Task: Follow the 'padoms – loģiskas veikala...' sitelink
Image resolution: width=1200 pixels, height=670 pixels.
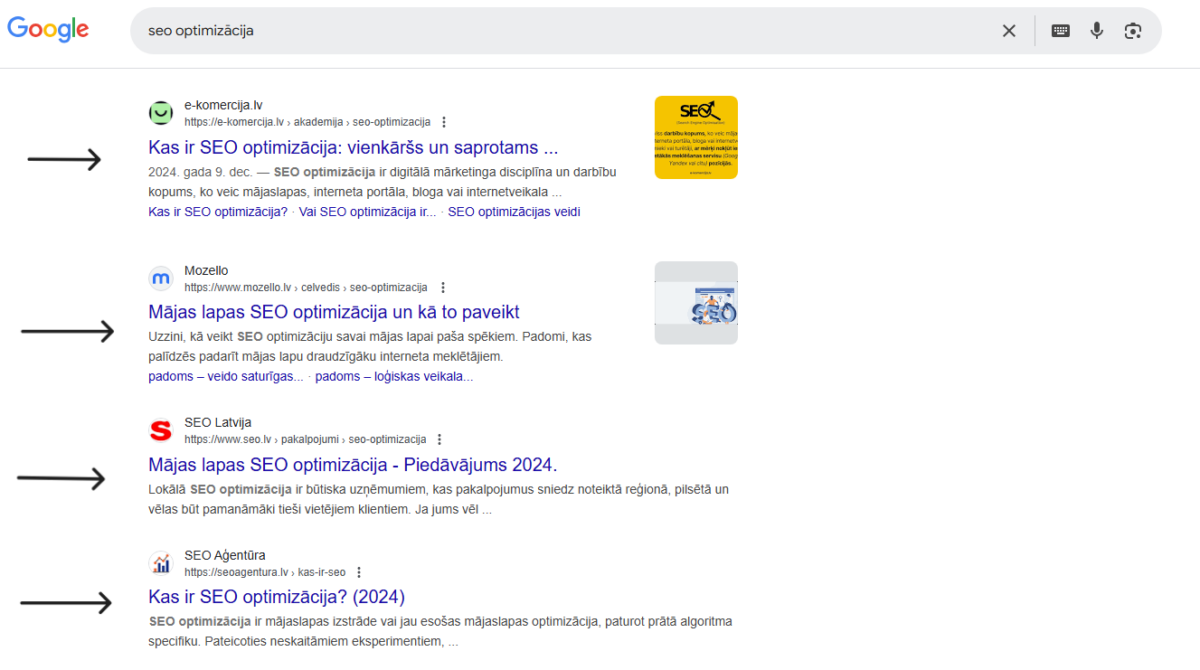Action: (394, 377)
